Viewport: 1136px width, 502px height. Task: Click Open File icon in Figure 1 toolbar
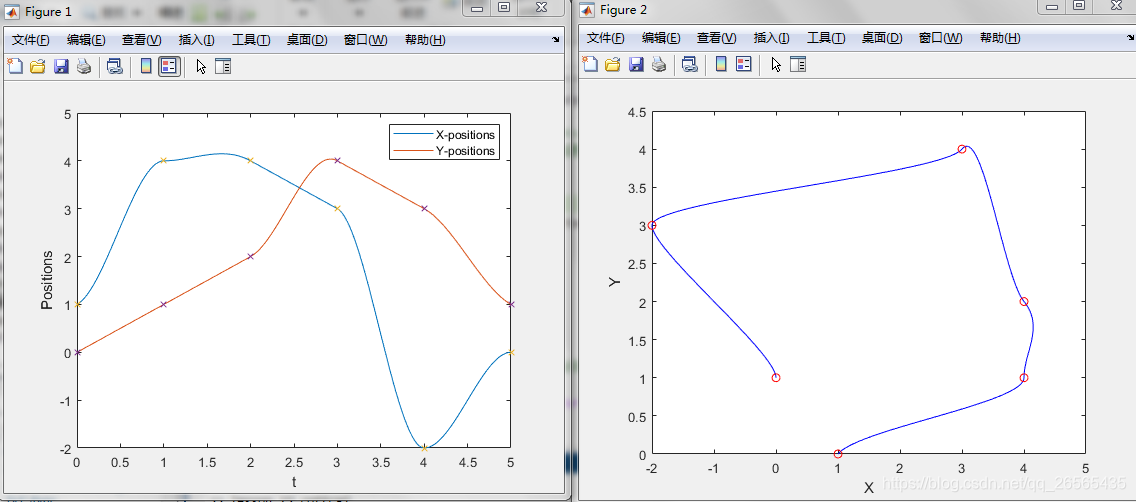tap(38, 67)
